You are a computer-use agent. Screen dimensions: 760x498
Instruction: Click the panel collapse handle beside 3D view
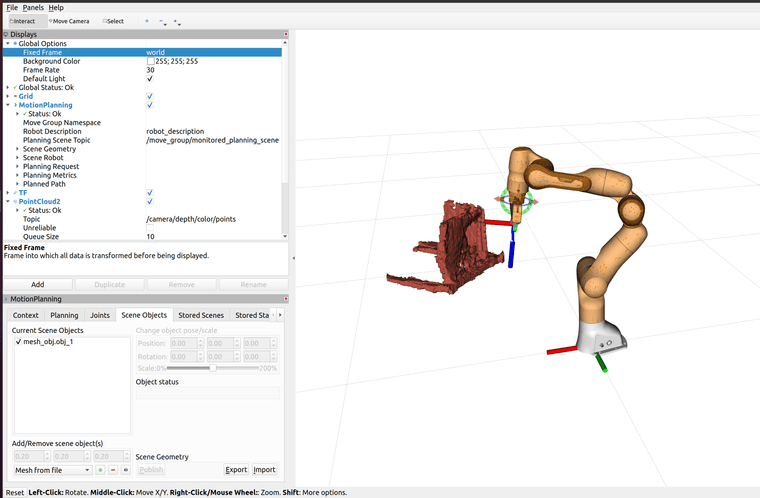(x=293, y=258)
